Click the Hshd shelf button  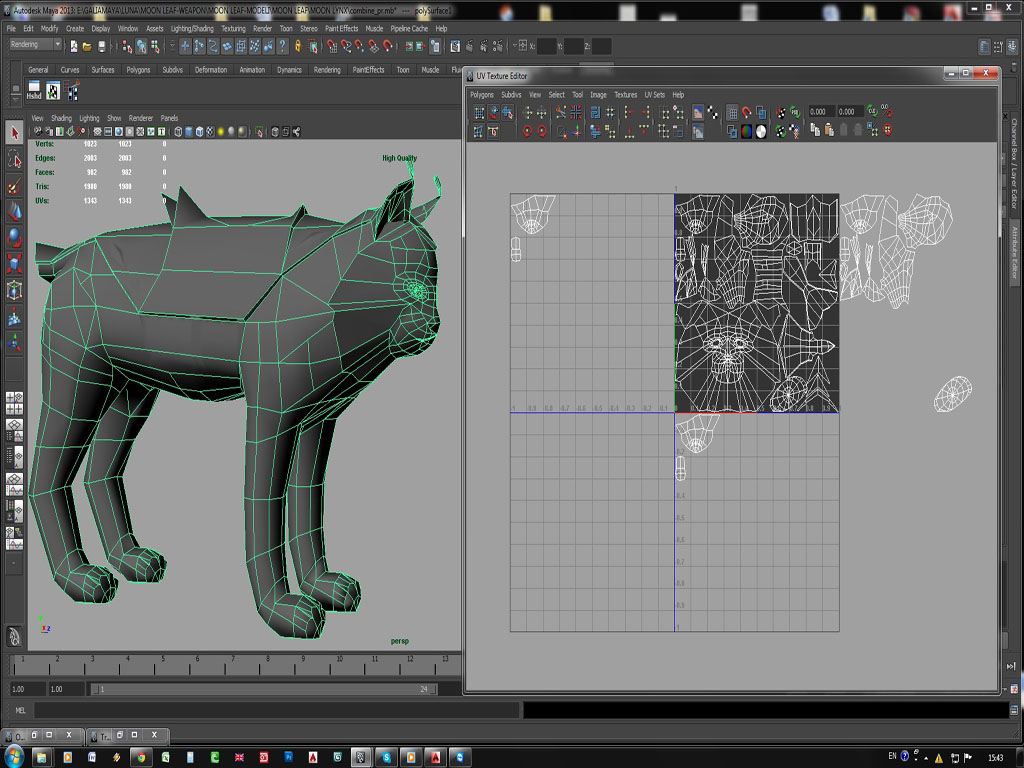click(34, 90)
